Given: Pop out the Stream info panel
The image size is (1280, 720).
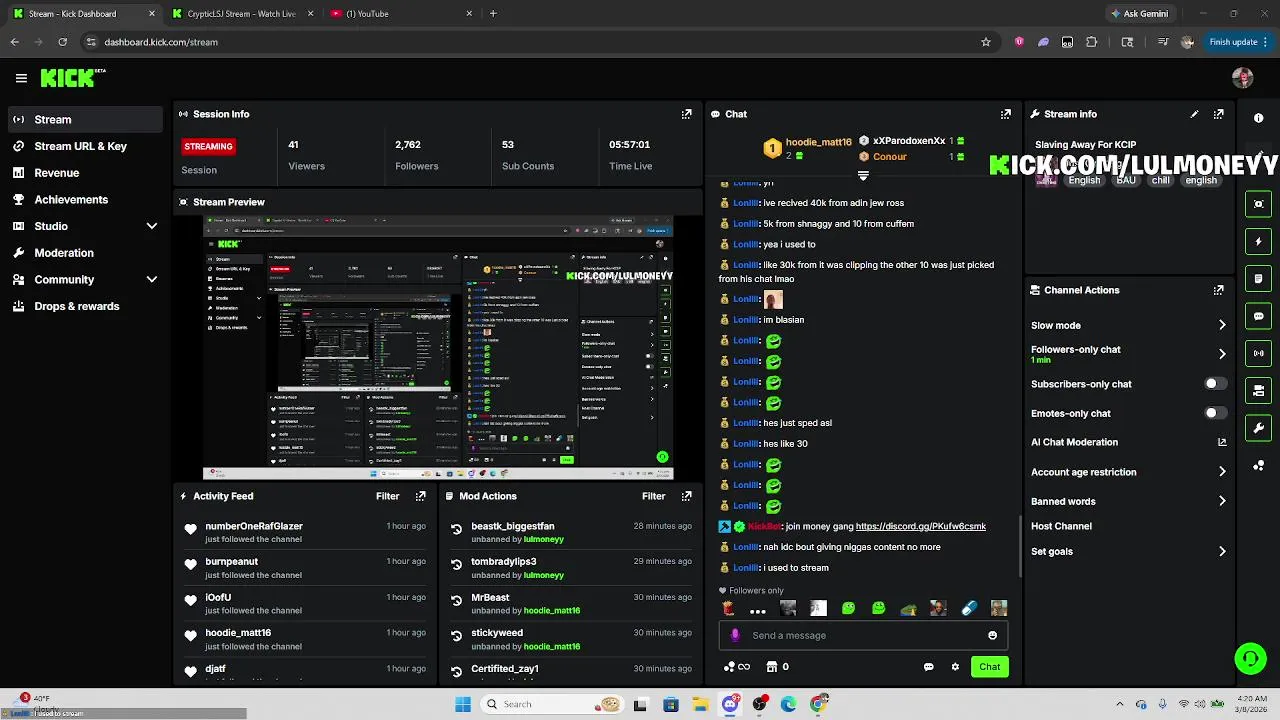Looking at the screenshot, I should pos(1218,114).
